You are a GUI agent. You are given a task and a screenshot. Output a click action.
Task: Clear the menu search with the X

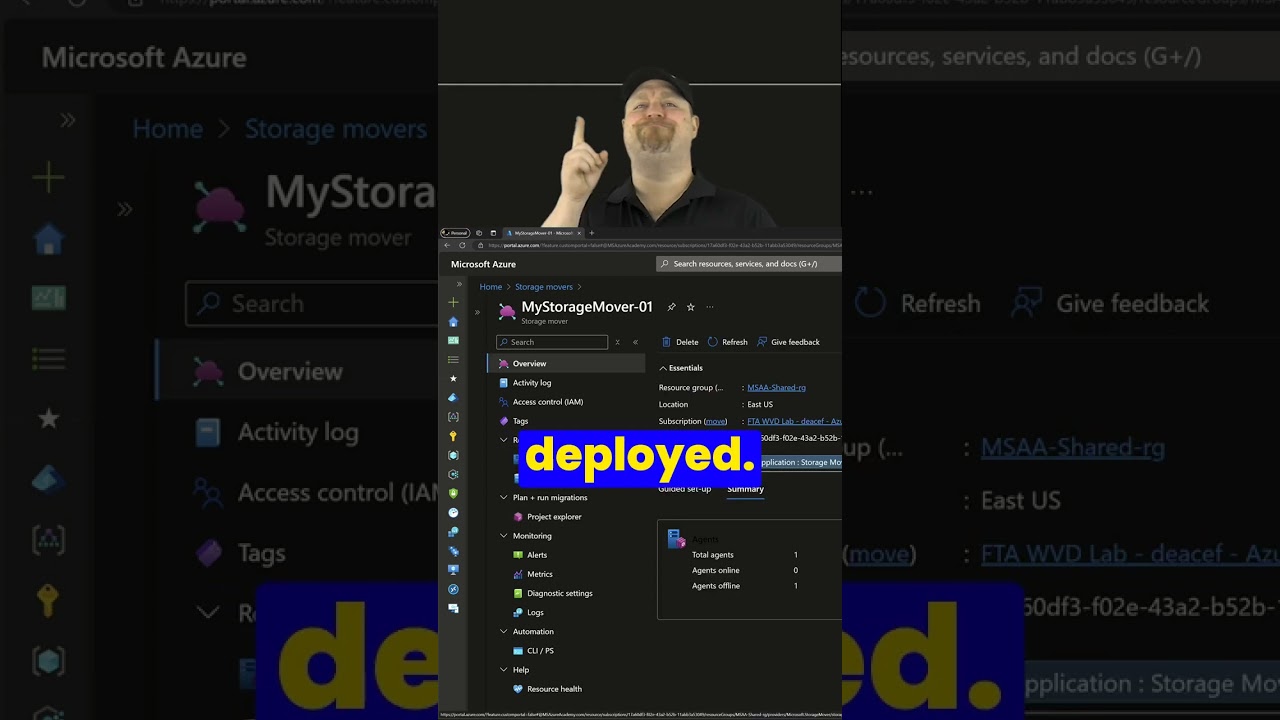[x=617, y=342]
